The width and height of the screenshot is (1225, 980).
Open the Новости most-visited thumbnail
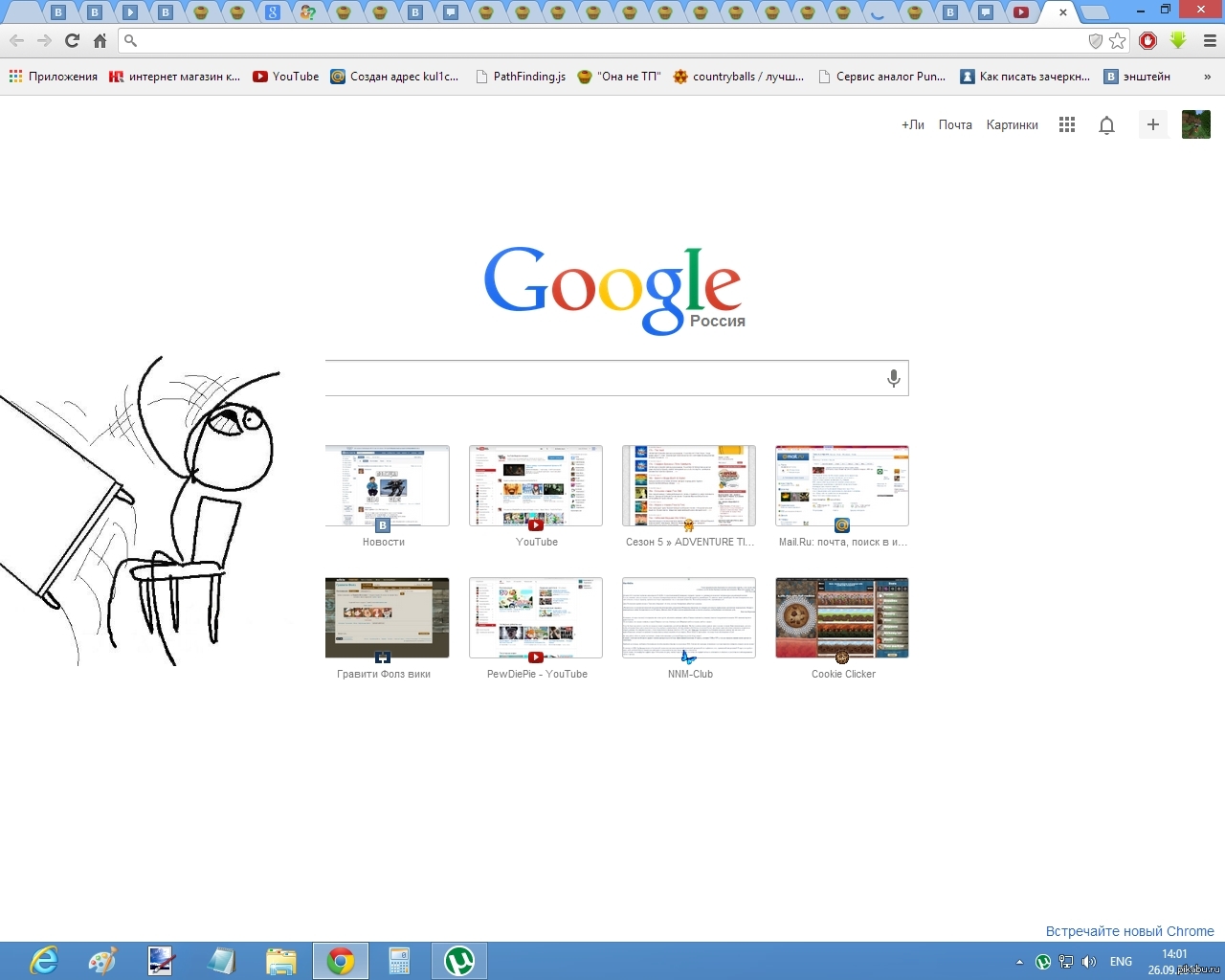tap(387, 486)
